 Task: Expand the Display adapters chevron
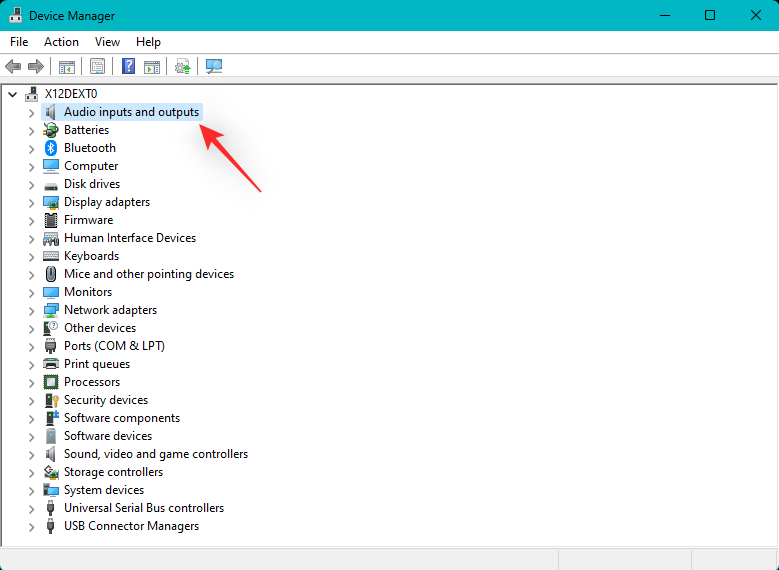point(31,202)
